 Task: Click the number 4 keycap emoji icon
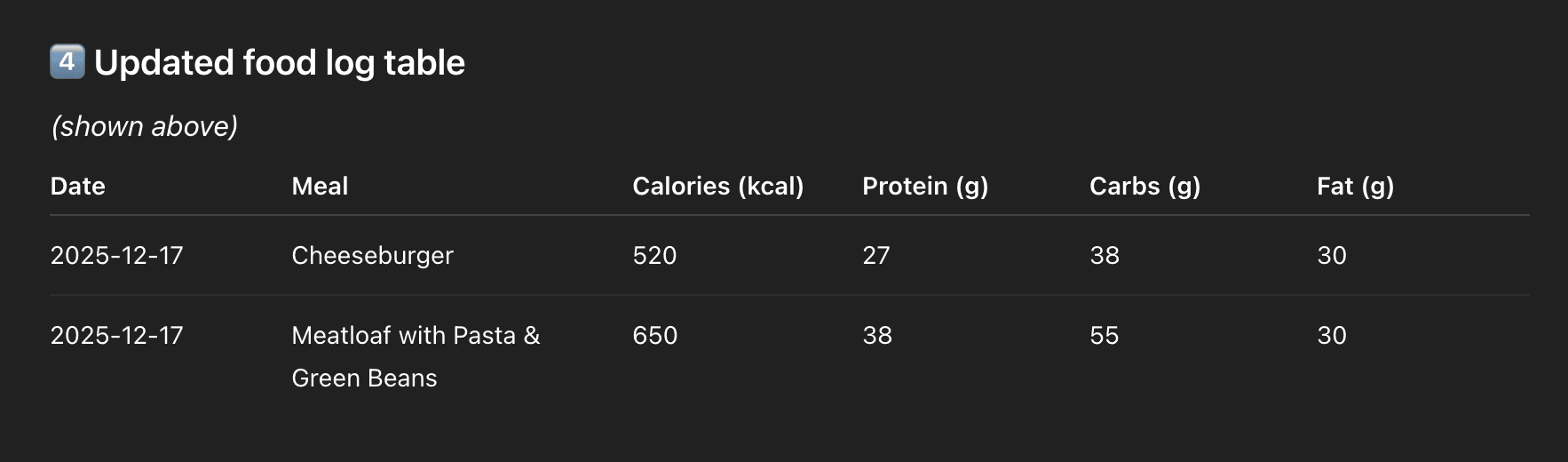(x=67, y=62)
